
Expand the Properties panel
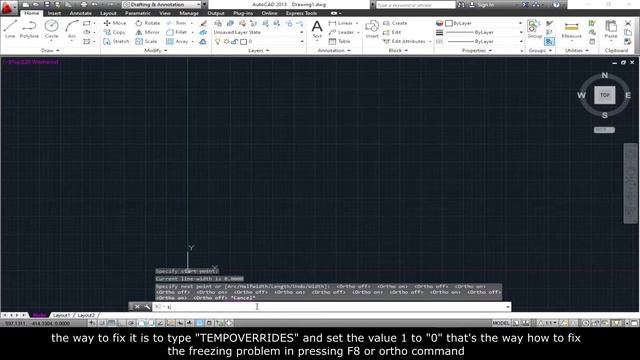click(x=477, y=50)
